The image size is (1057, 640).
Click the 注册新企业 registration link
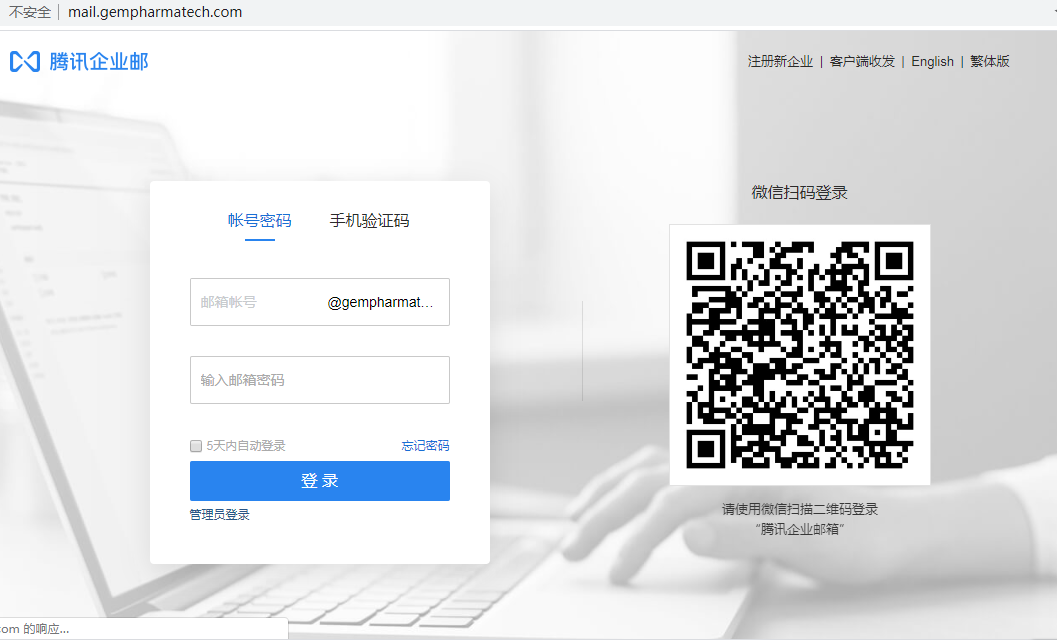click(x=780, y=61)
